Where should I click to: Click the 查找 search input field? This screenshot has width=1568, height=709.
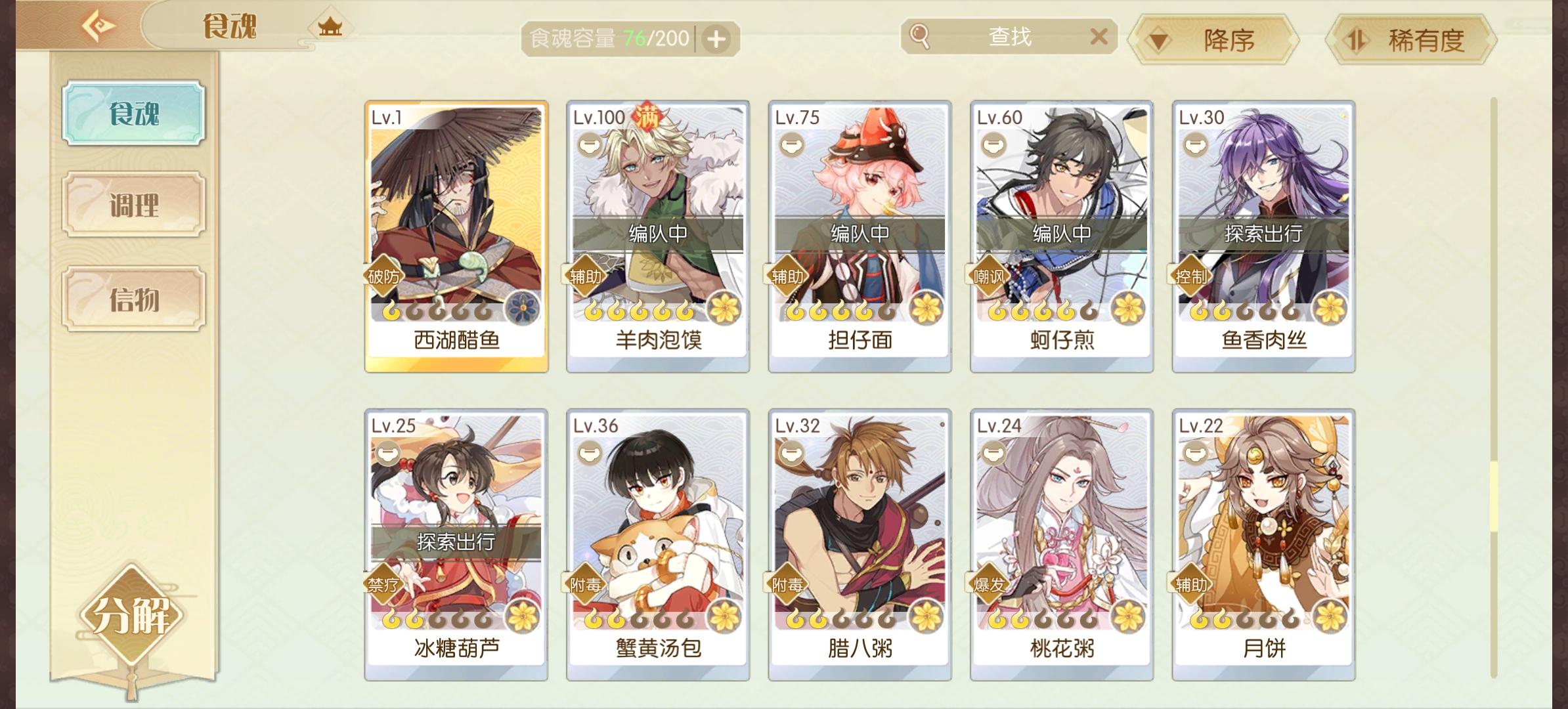(x=1009, y=37)
